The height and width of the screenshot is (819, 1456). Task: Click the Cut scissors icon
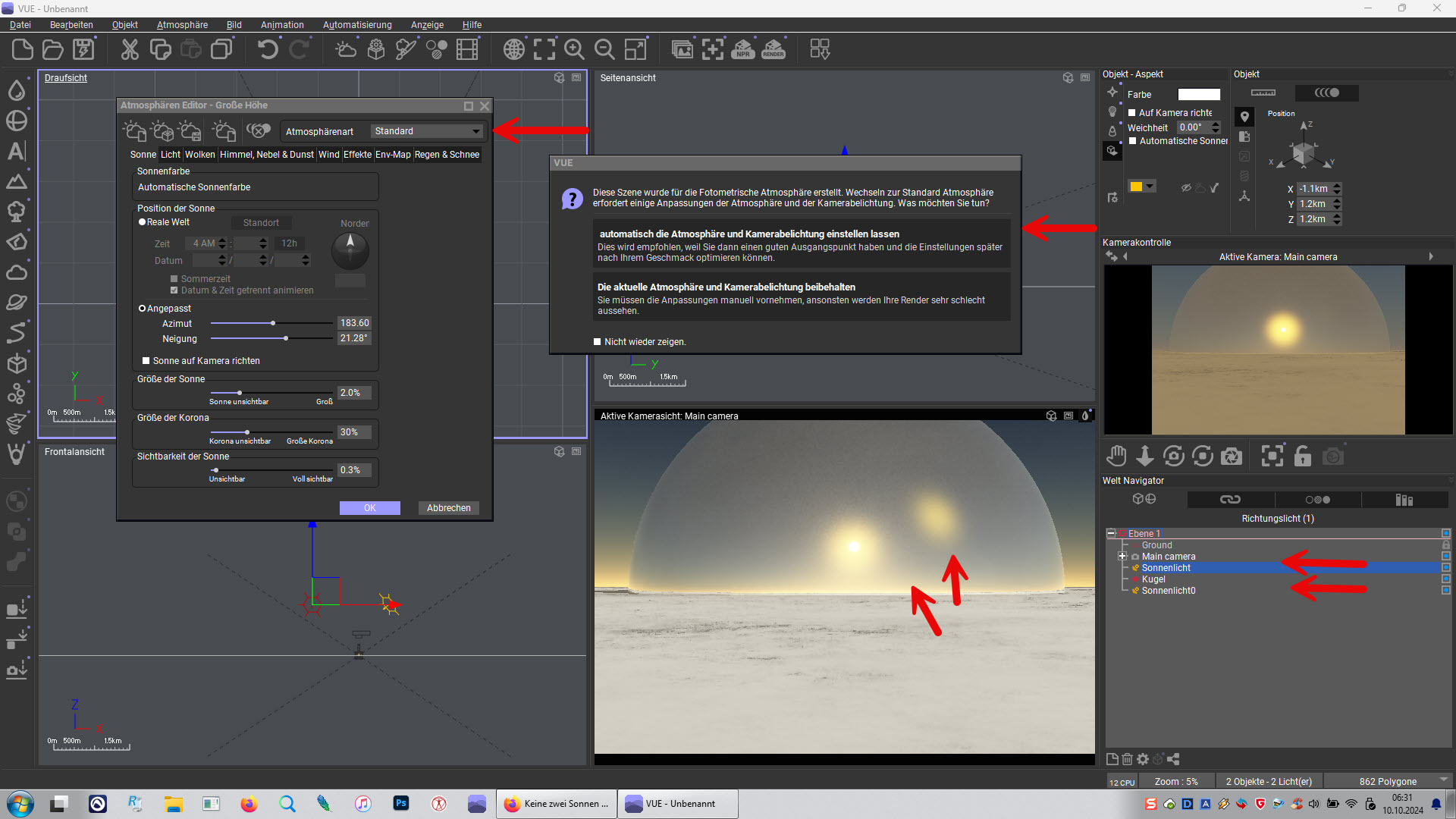point(130,50)
